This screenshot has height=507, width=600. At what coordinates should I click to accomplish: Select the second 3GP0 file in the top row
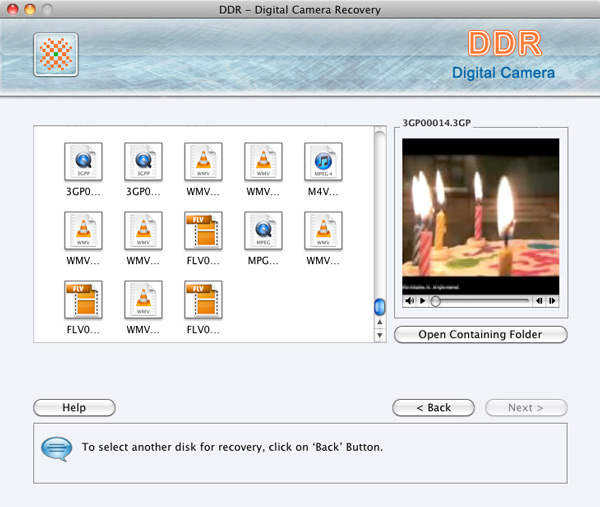click(x=143, y=161)
